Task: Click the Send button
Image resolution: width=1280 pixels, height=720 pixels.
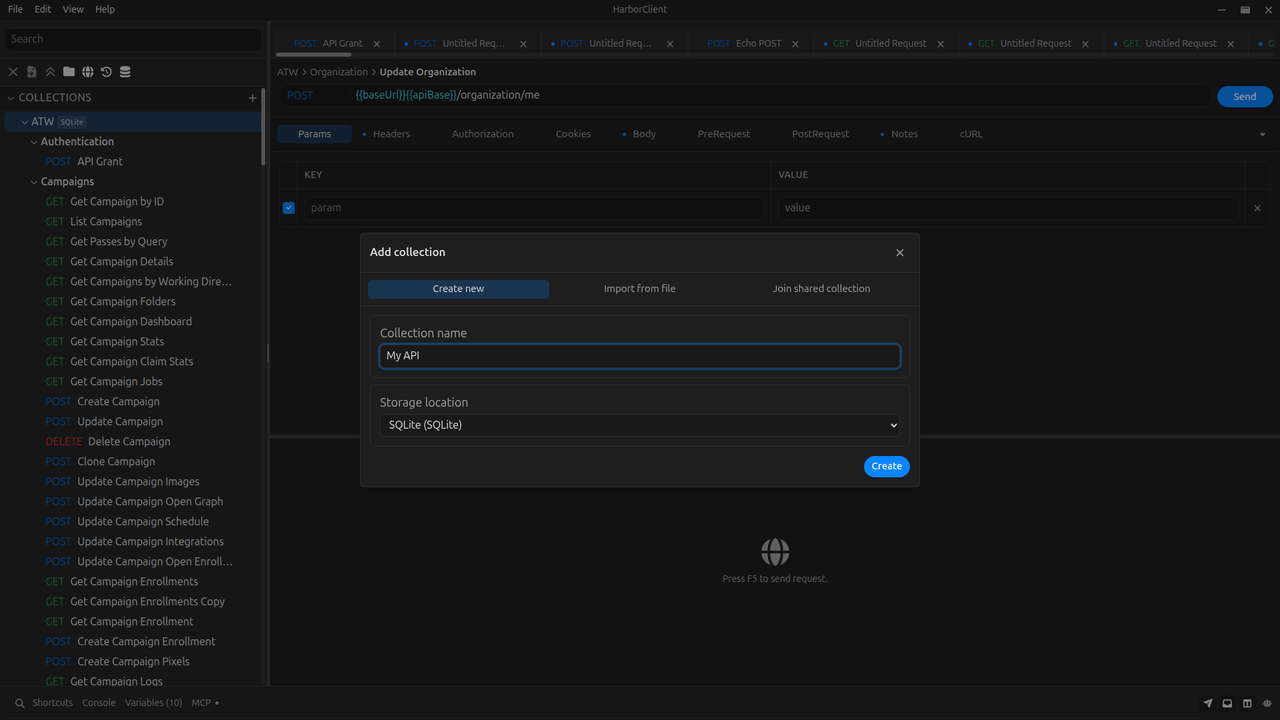Action: tap(1245, 97)
